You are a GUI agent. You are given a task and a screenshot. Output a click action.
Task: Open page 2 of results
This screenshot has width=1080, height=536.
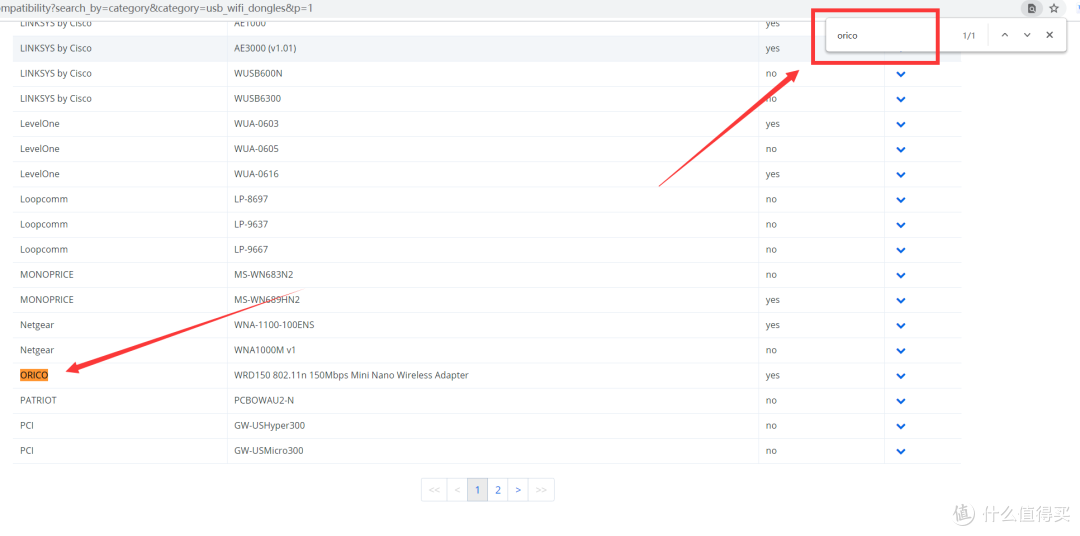pos(498,490)
